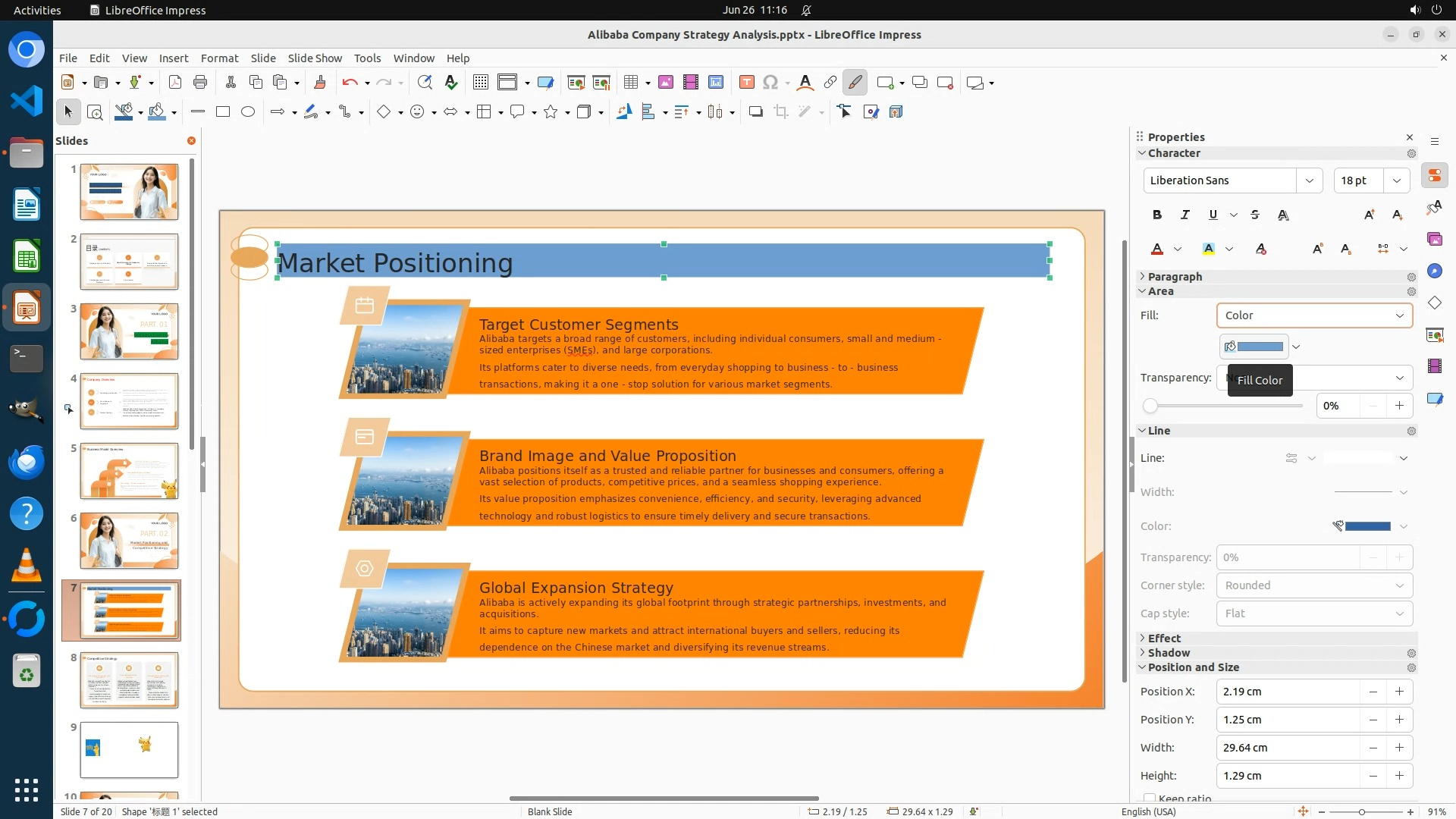Click the blue Fill Color swatch
The height and width of the screenshot is (819, 1456).
pos(1259,347)
